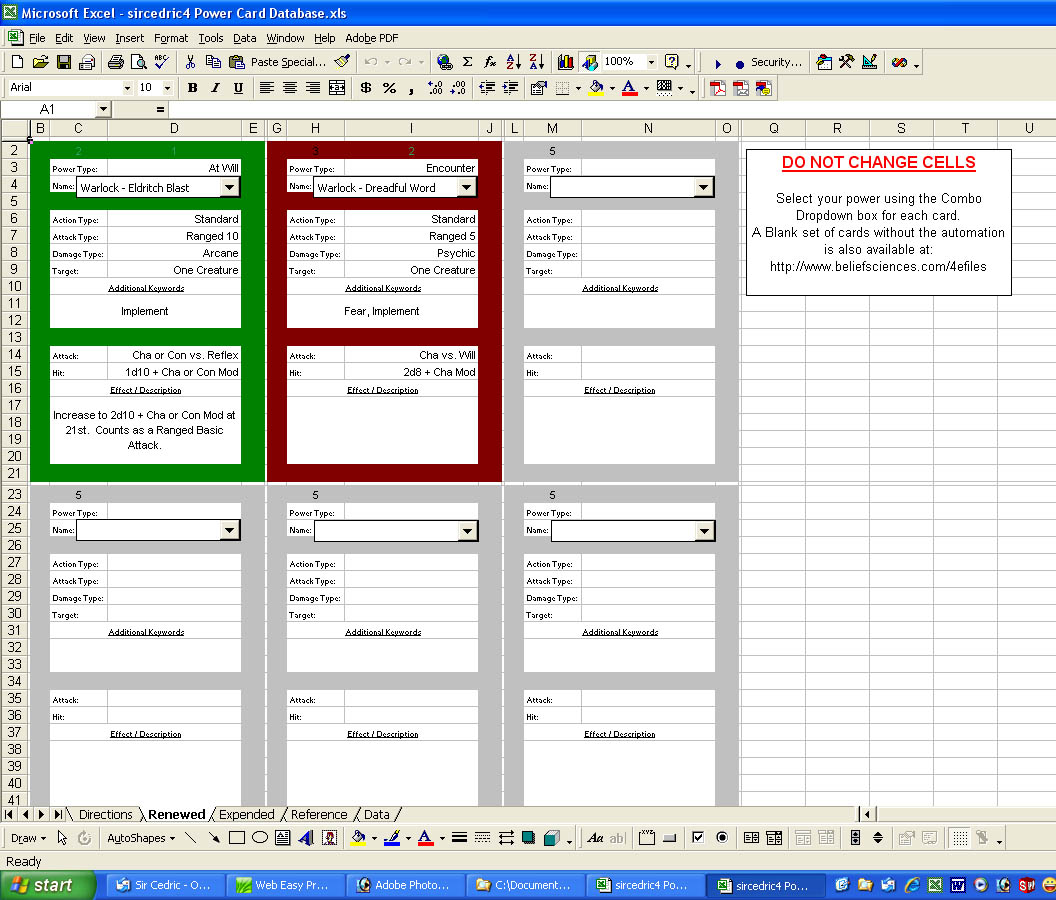
Task: Open Print Preview
Action: (139, 63)
